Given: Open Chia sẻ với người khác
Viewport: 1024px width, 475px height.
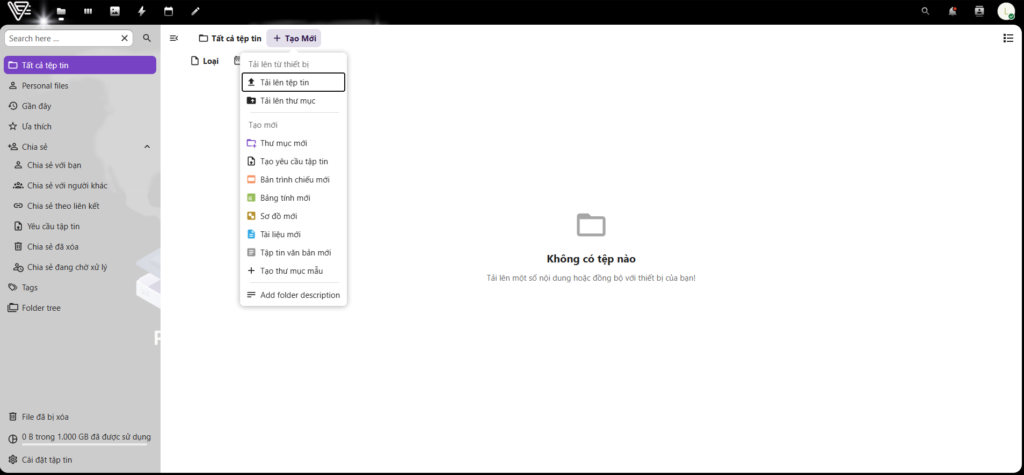Looking at the screenshot, I should [82, 186].
